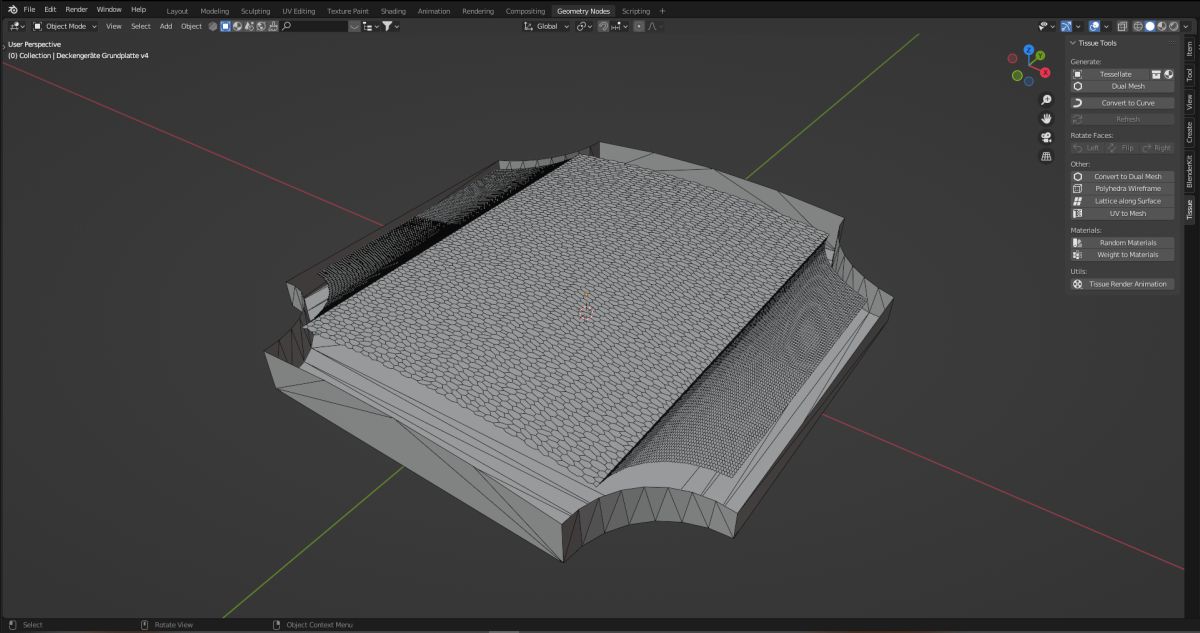The height and width of the screenshot is (633, 1200).
Task: Click the panel drag-handle dots in Tissue Tools
Action: point(1171,43)
